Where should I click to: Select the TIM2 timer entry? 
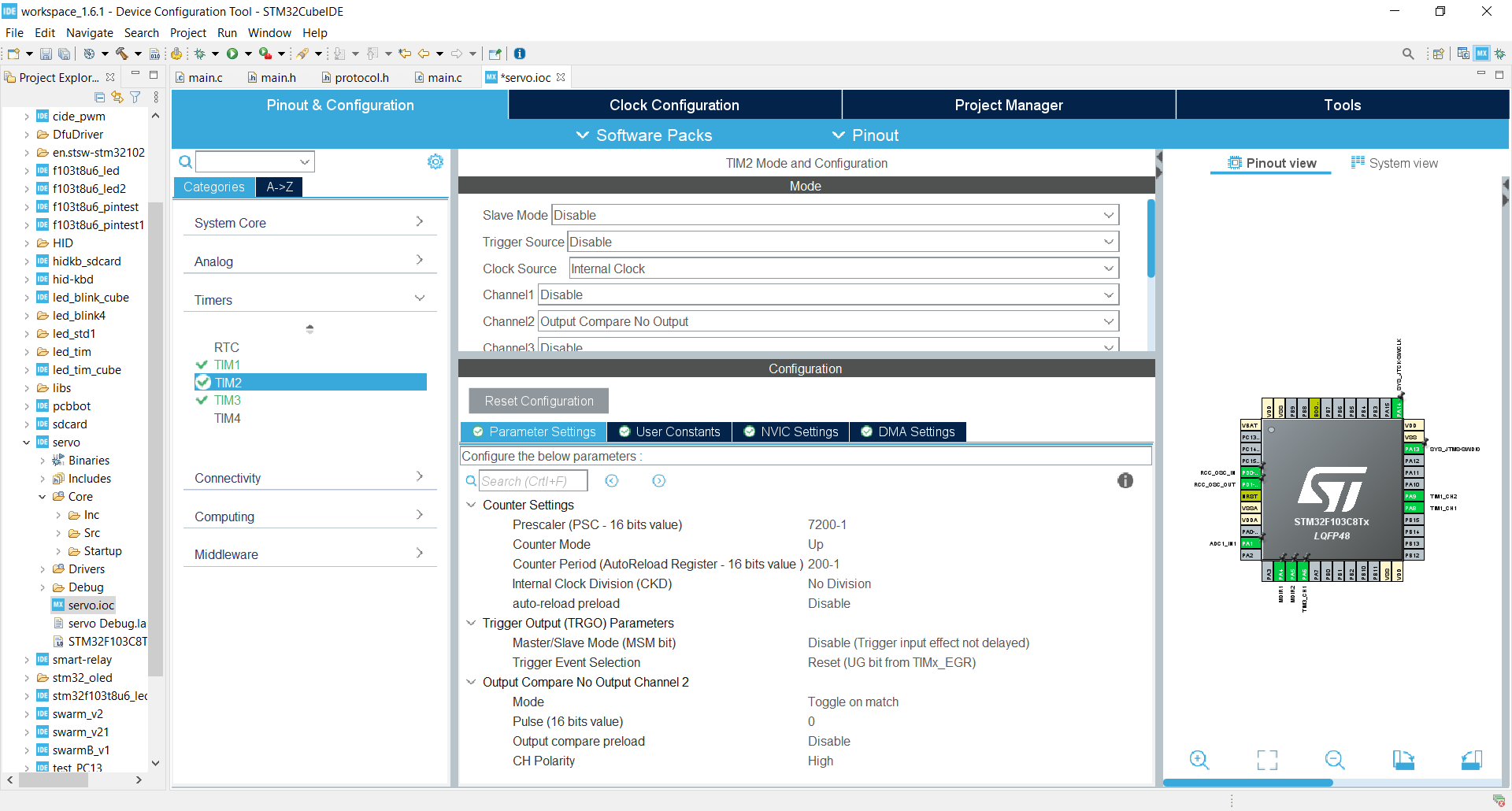click(x=310, y=383)
